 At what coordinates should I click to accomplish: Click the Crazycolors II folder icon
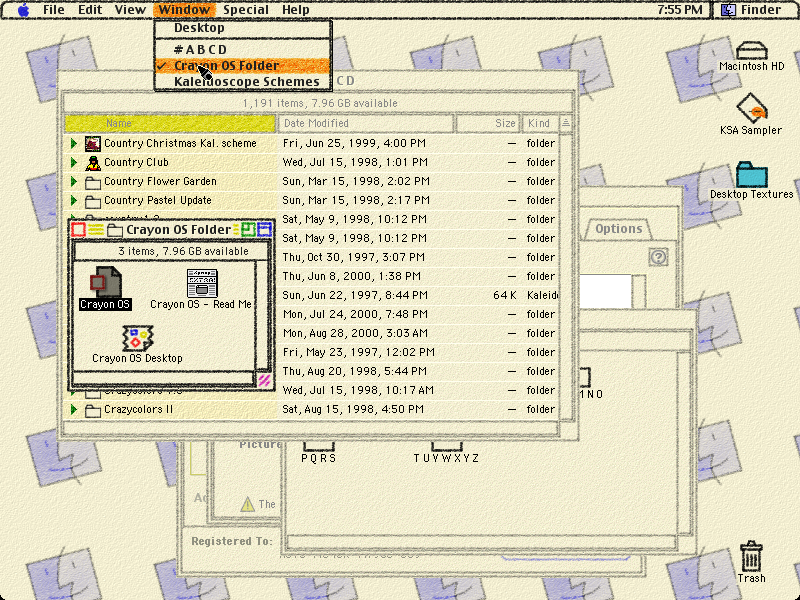coord(92,410)
